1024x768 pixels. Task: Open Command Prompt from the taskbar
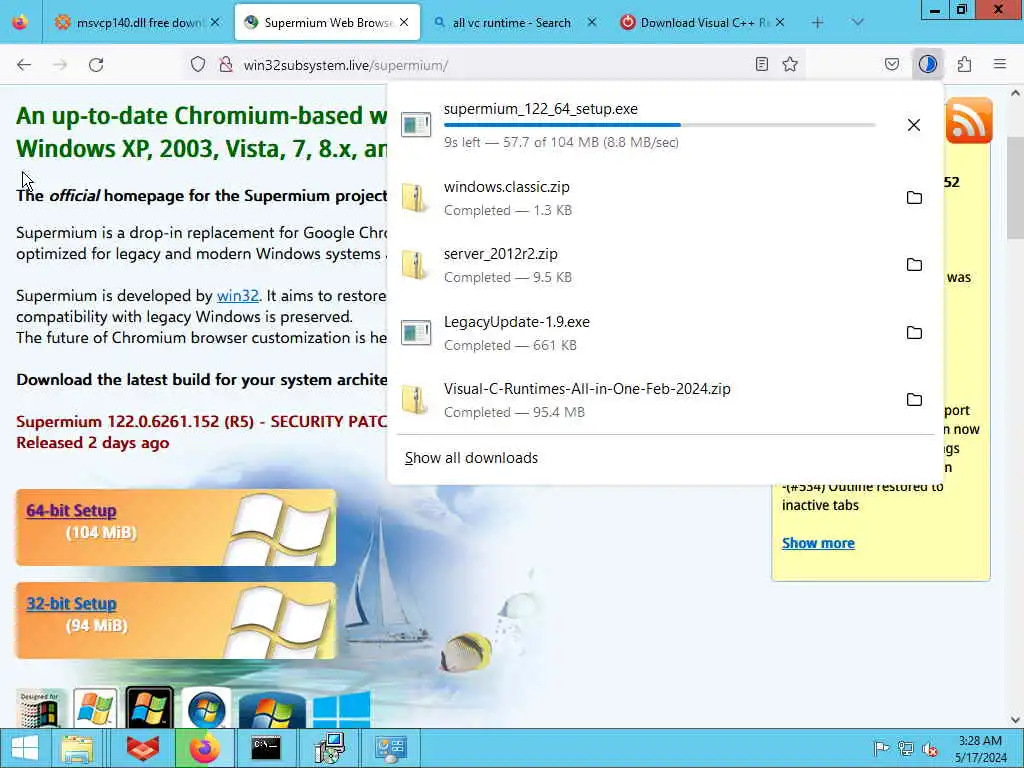266,748
